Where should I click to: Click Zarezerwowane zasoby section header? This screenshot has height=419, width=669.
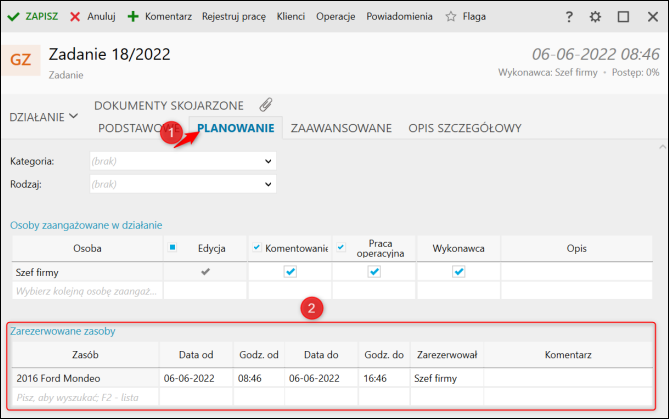63,331
